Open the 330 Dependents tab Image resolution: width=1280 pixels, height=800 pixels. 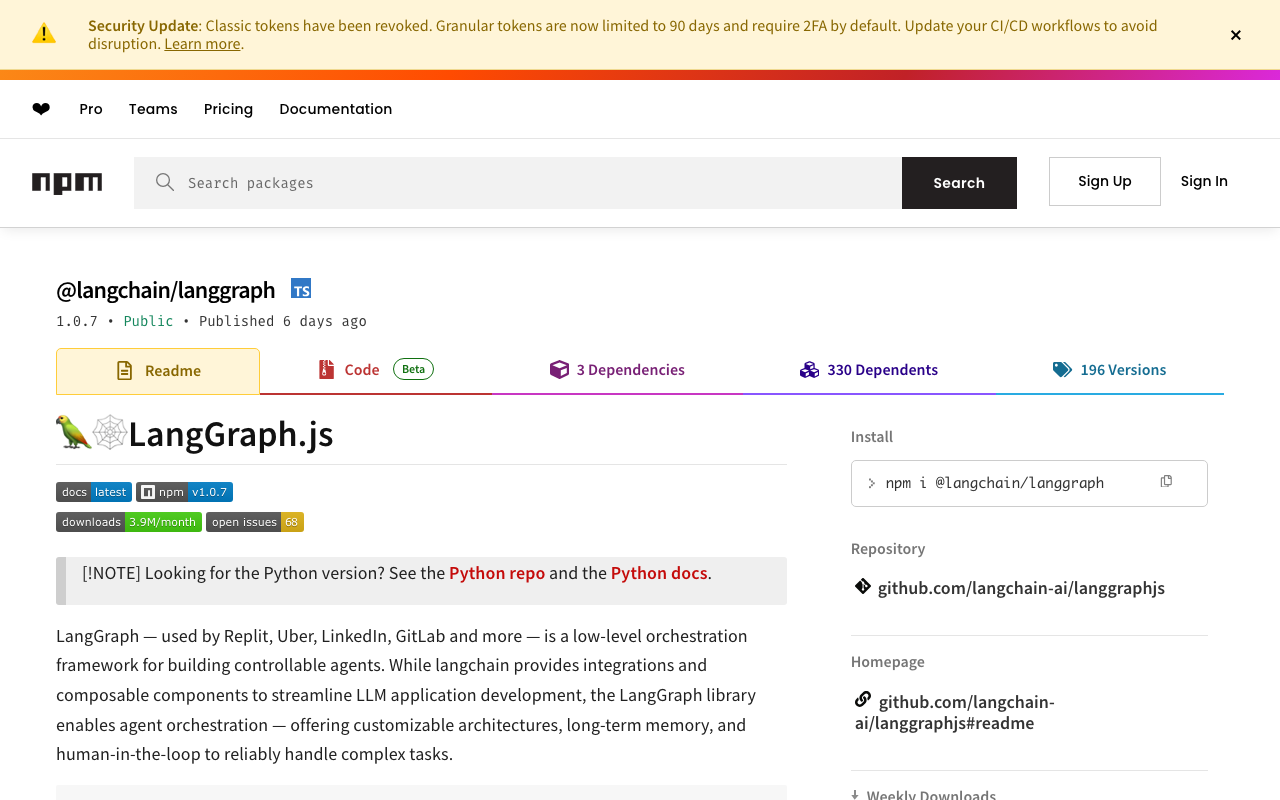[869, 370]
